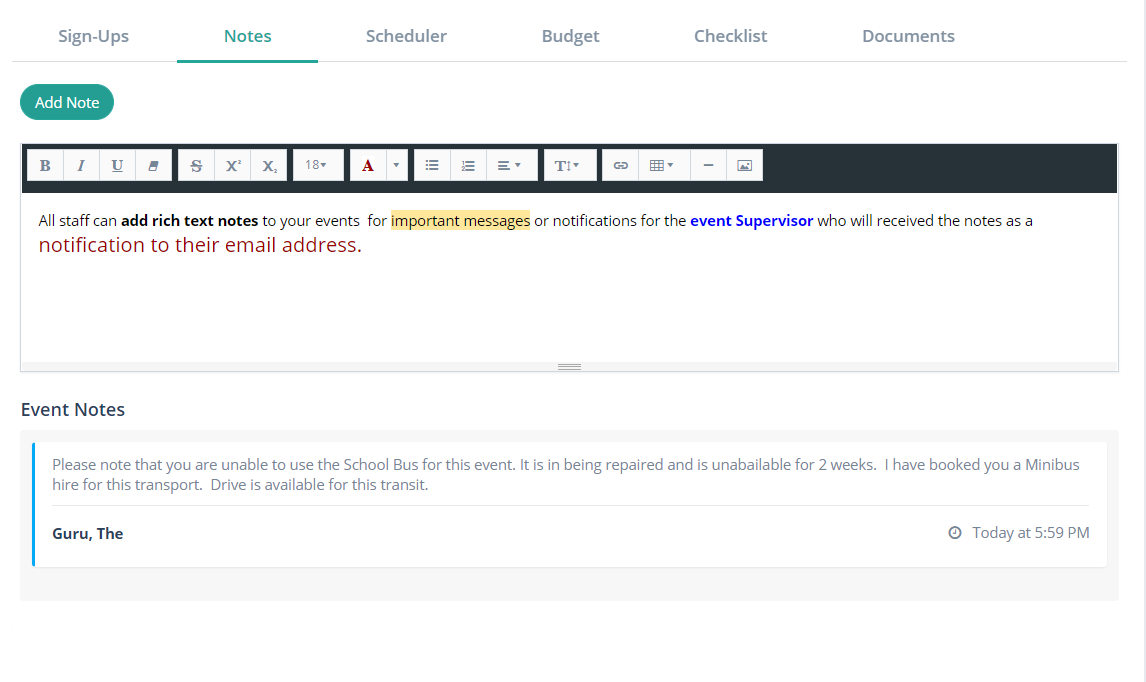Click the 'Today at 5:59 PM' timestamp

coord(1031,533)
